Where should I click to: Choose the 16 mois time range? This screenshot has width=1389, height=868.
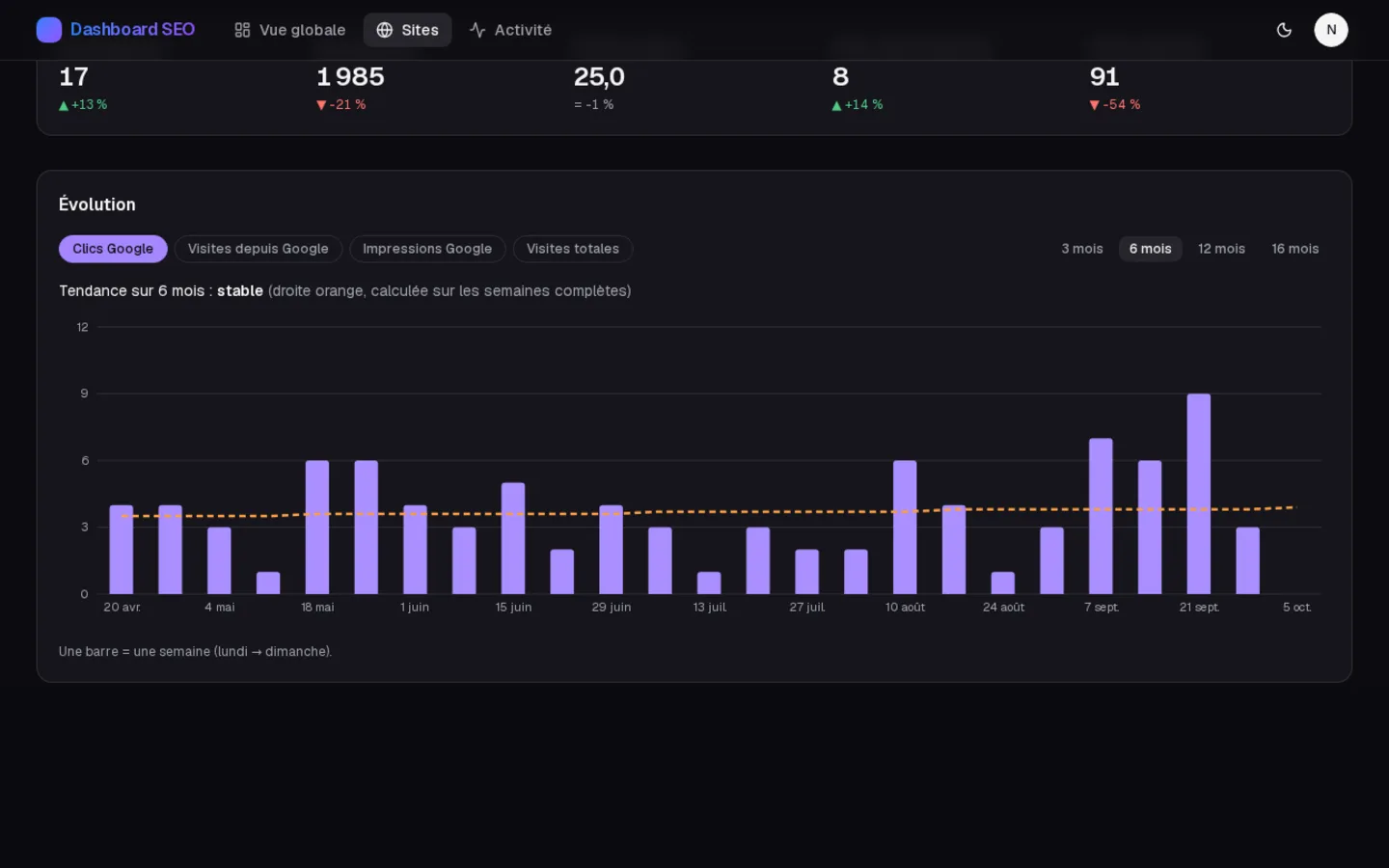(x=1295, y=249)
